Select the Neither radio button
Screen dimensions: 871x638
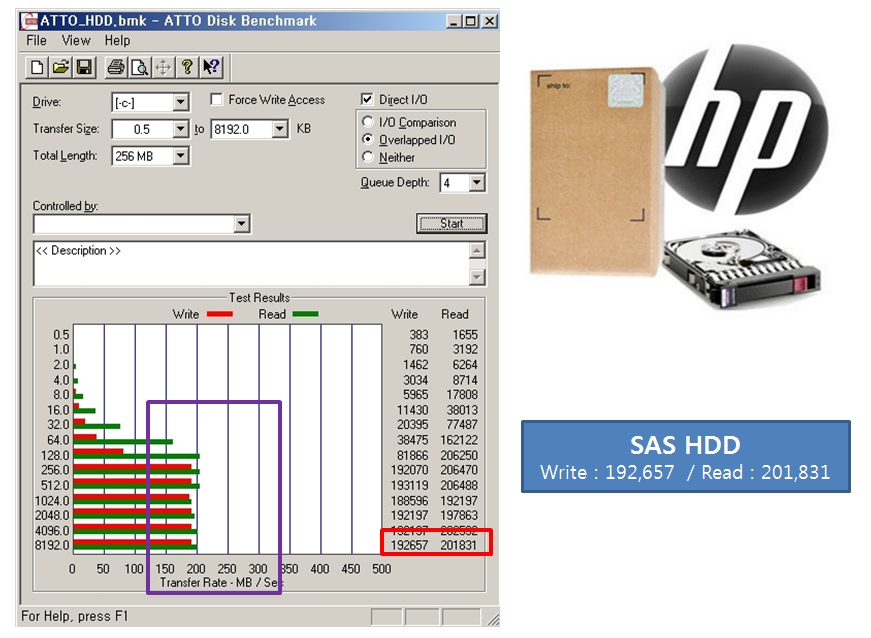coord(367,157)
